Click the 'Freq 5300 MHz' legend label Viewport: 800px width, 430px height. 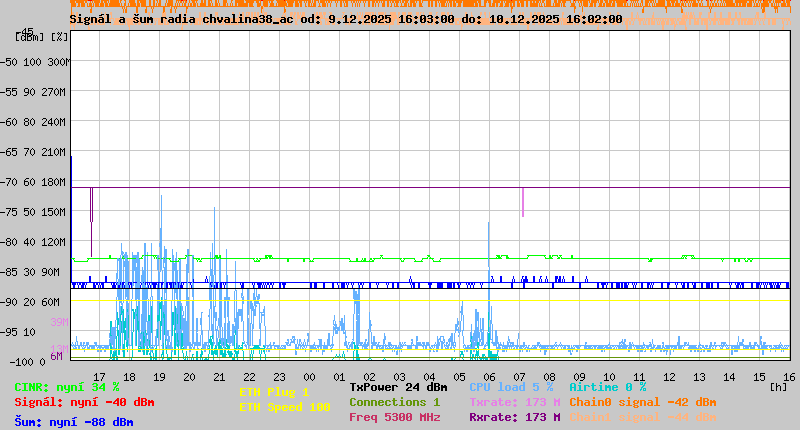pos(395,417)
